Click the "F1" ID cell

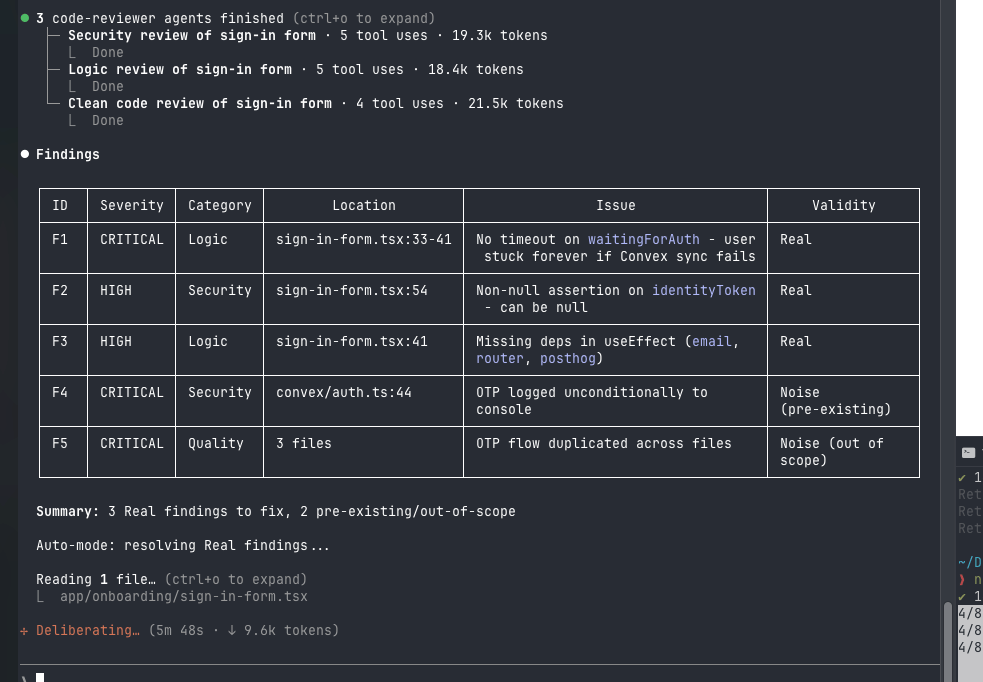click(60, 239)
